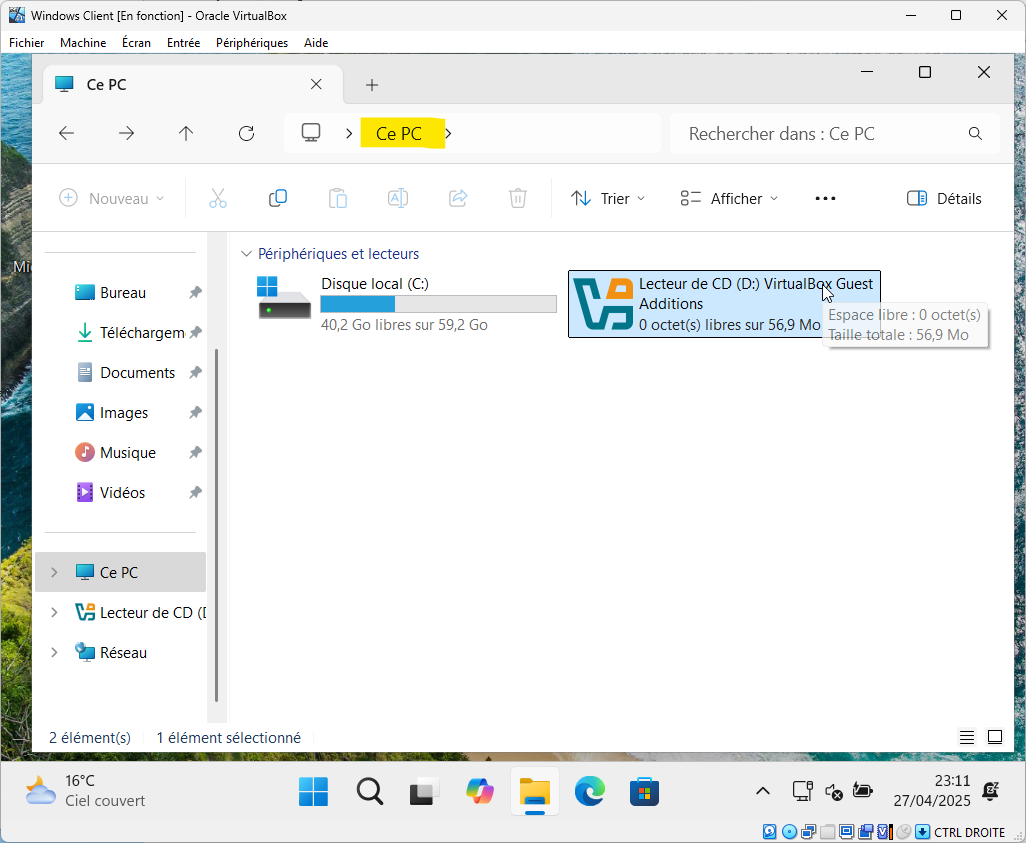1026x843 pixels.
Task: Go up one folder level
Action: click(x=186, y=134)
